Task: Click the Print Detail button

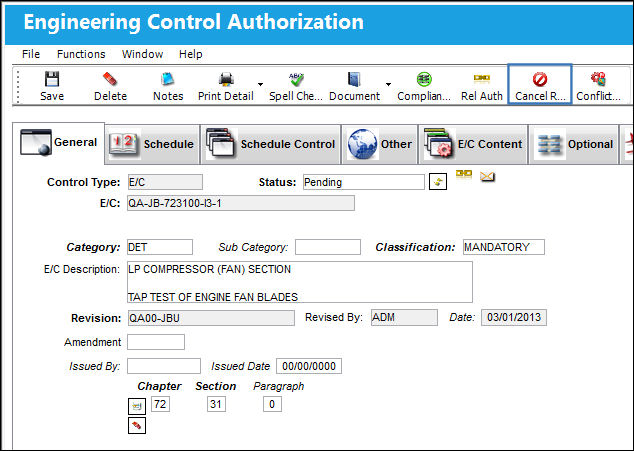Action: tap(226, 85)
